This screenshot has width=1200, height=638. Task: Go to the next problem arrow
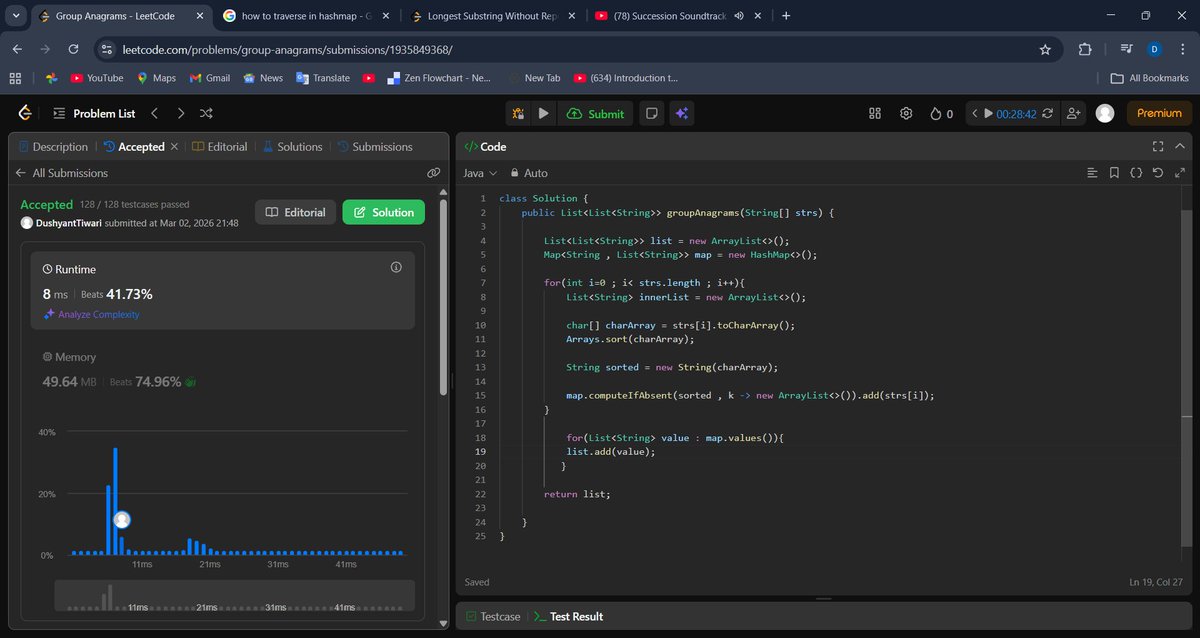pyautogui.click(x=180, y=113)
